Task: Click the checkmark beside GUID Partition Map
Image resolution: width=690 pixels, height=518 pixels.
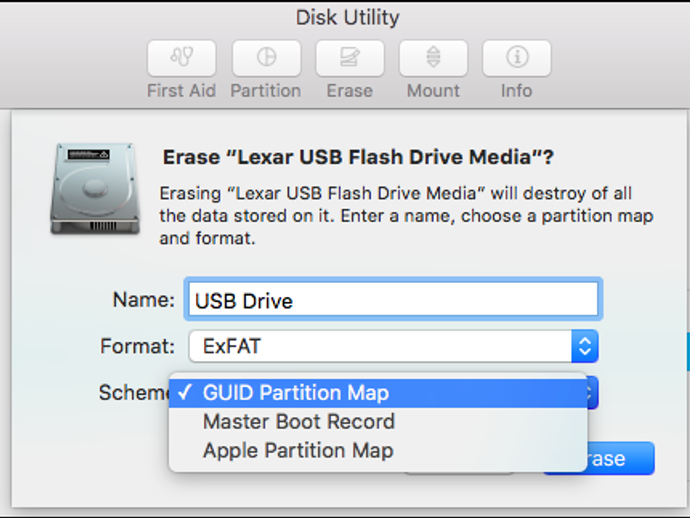Action: (185, 393)
